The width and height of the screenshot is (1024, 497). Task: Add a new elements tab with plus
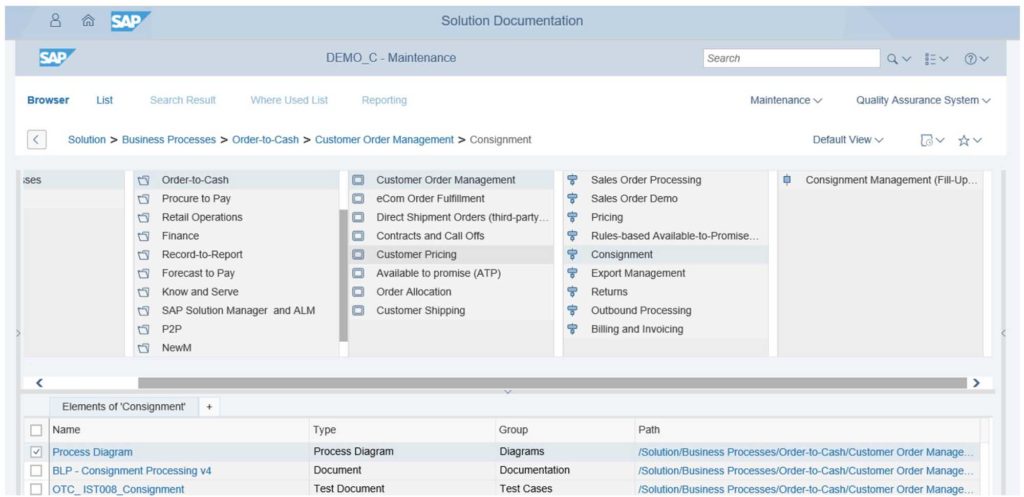click(x=210, y=407)
